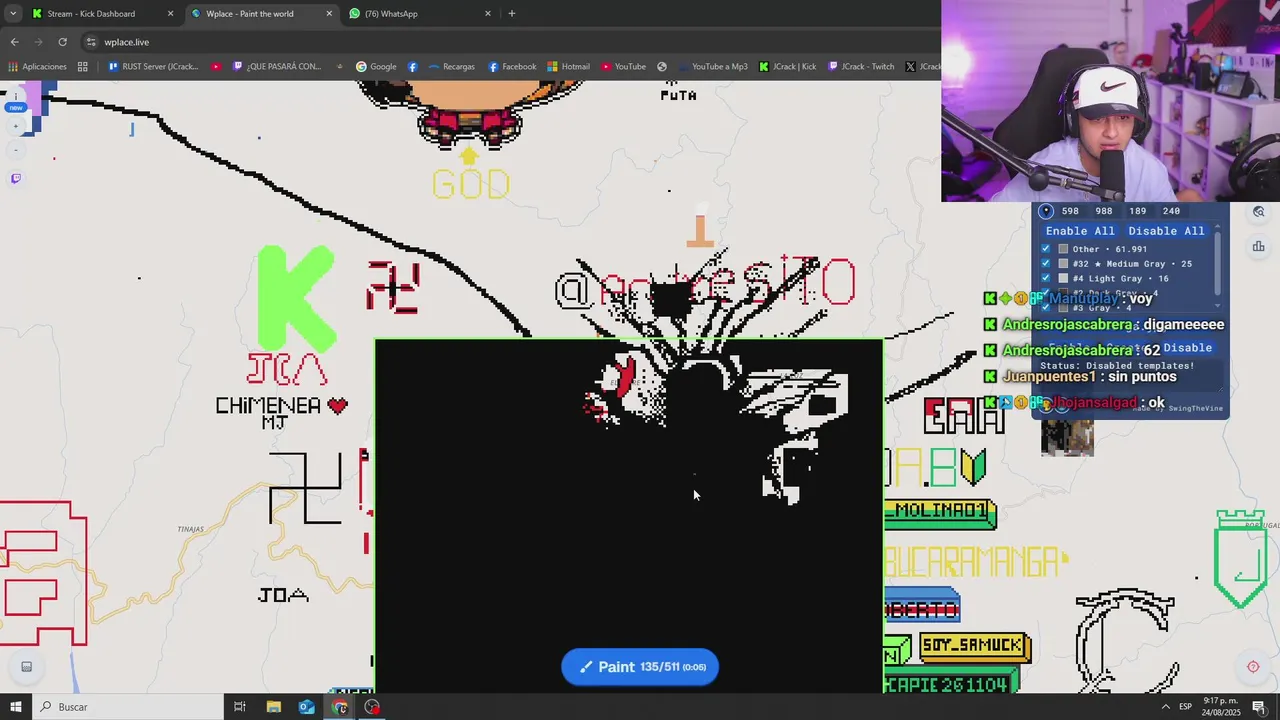
Task: Click the 988 coordinate field
Action: 1104,211
